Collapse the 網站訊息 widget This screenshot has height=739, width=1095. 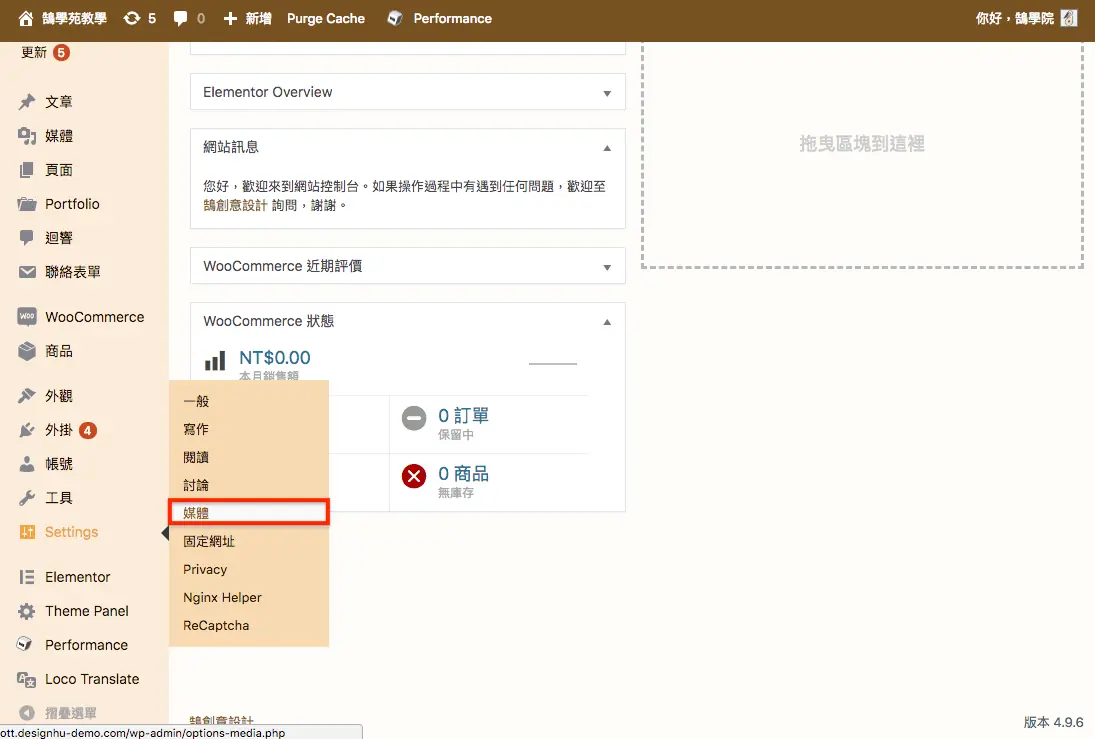click(607, 148)
